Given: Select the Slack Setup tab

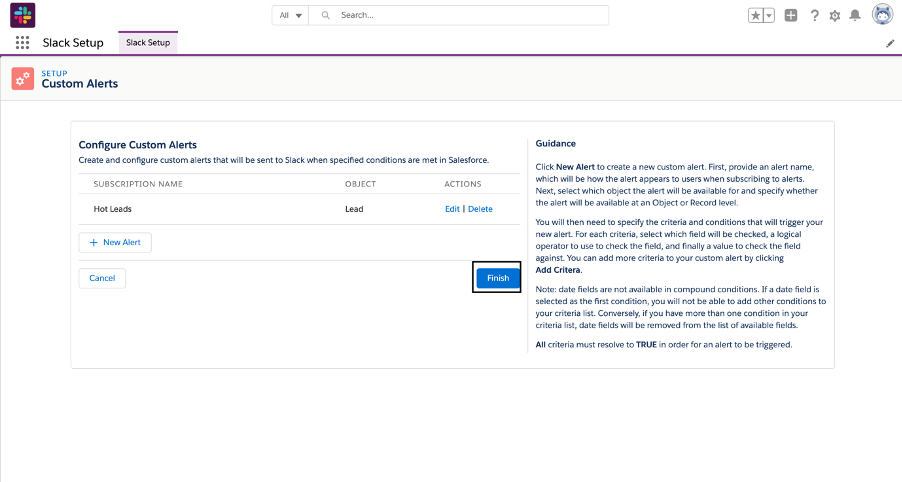Looking at the screenshot, I should 148,43.
